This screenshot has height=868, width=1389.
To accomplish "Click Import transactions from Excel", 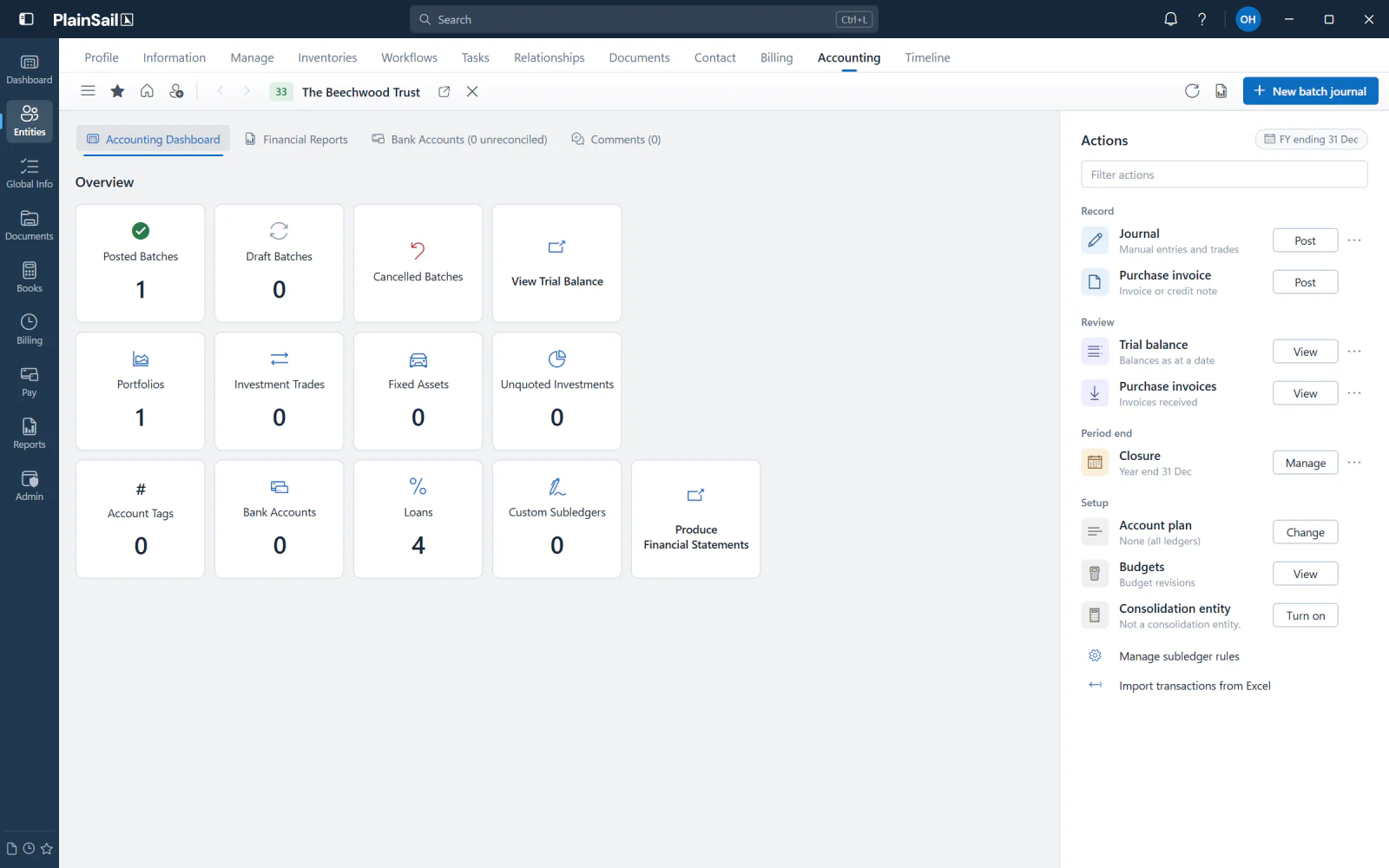I will coord(1195,686).
